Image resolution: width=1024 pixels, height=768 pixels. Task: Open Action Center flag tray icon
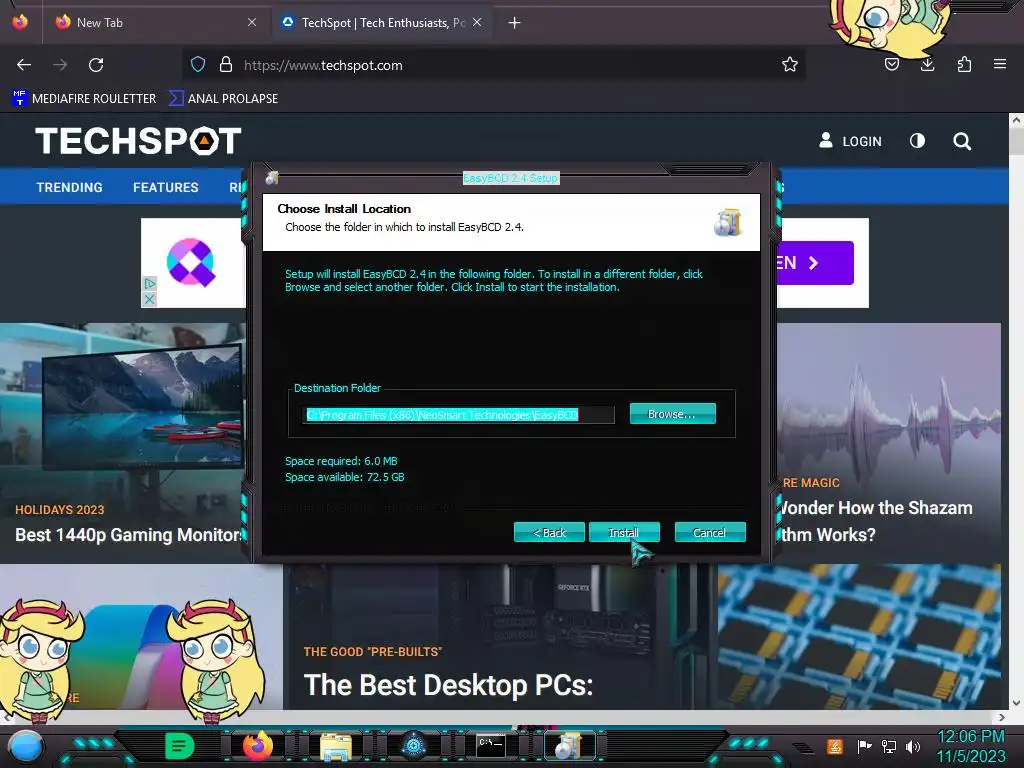click(x=865, y=746)
